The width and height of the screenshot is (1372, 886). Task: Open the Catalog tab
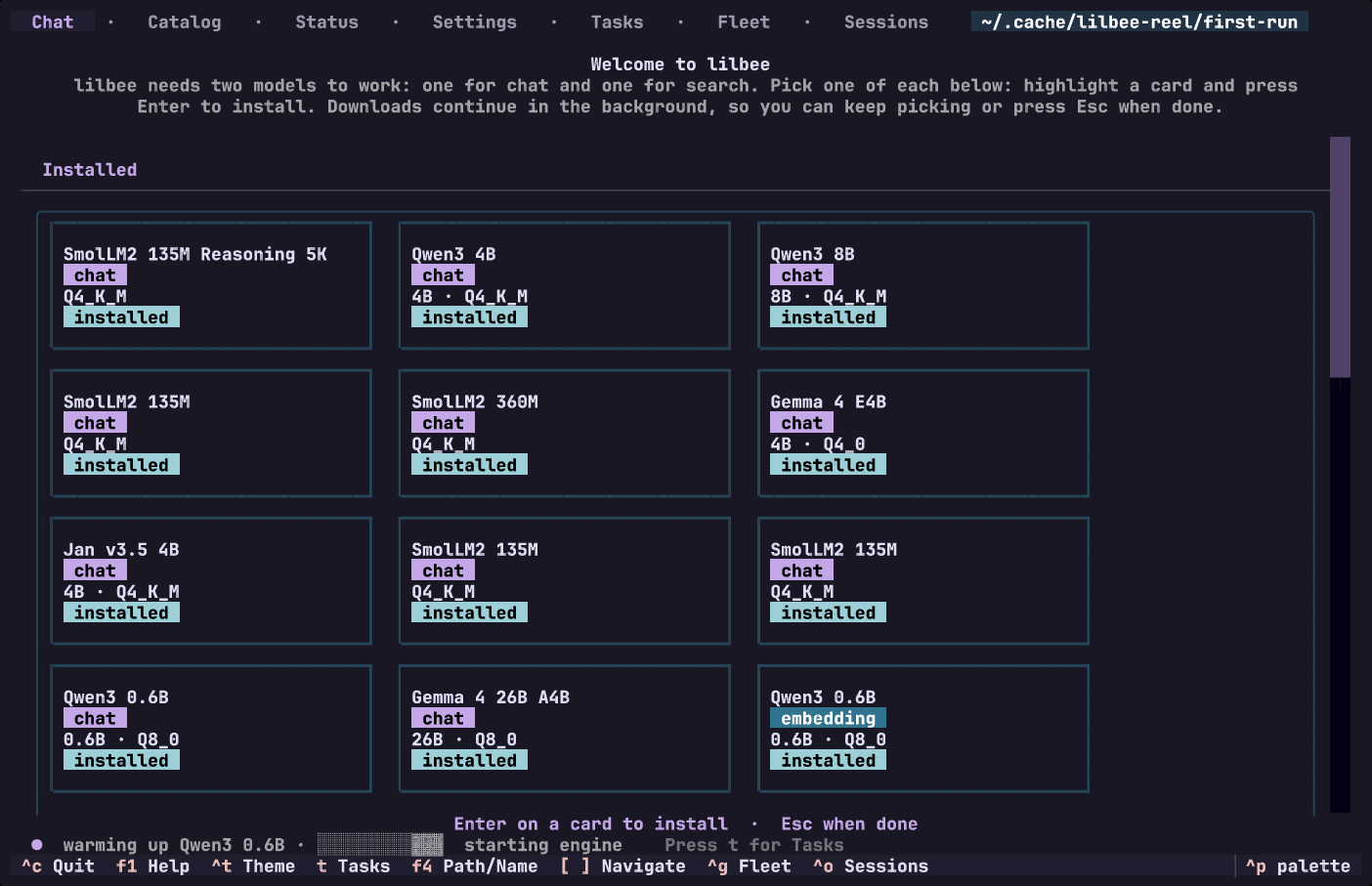[x=184, y=21]
